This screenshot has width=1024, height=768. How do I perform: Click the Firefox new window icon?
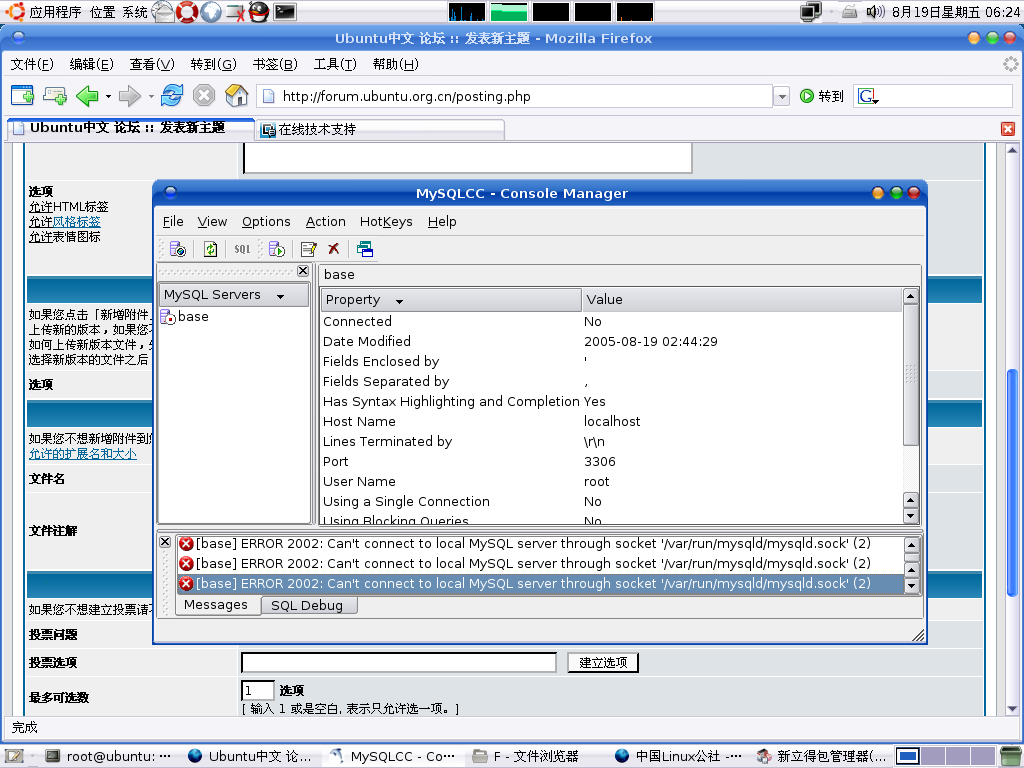coord(23,96)
